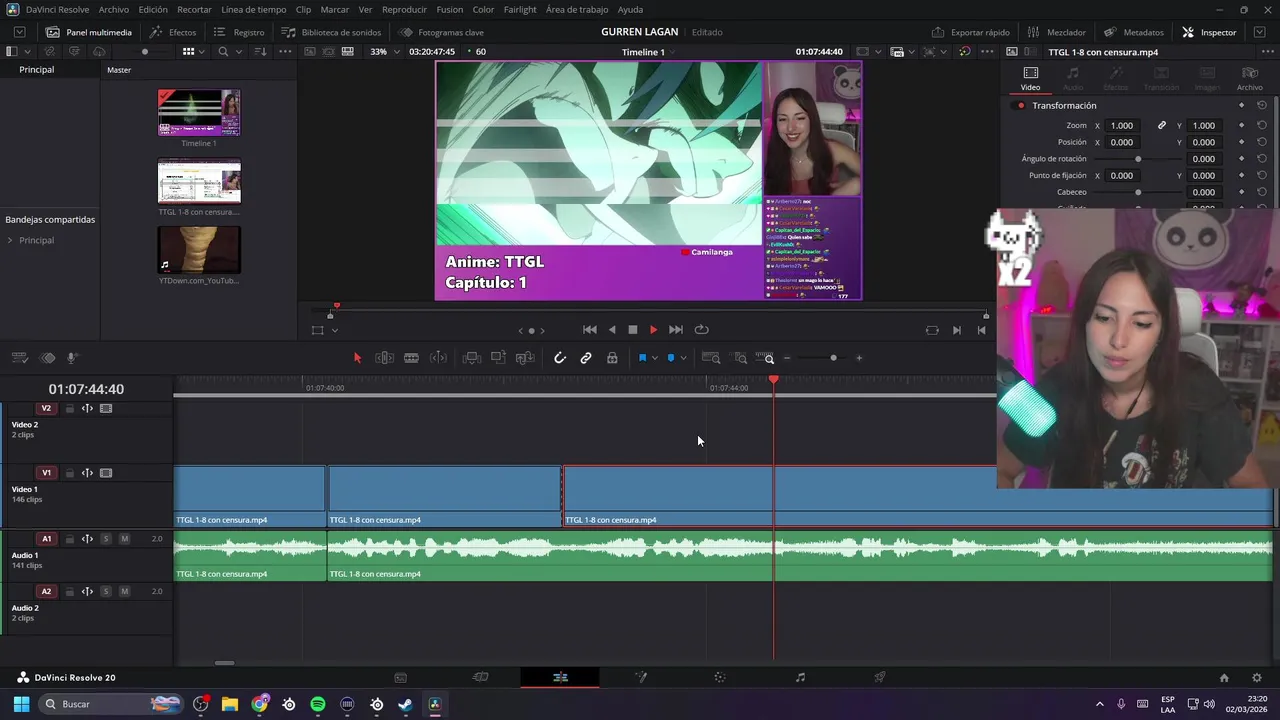
Task: Toggle position lock padlock in toolbar
Action: 612,358
